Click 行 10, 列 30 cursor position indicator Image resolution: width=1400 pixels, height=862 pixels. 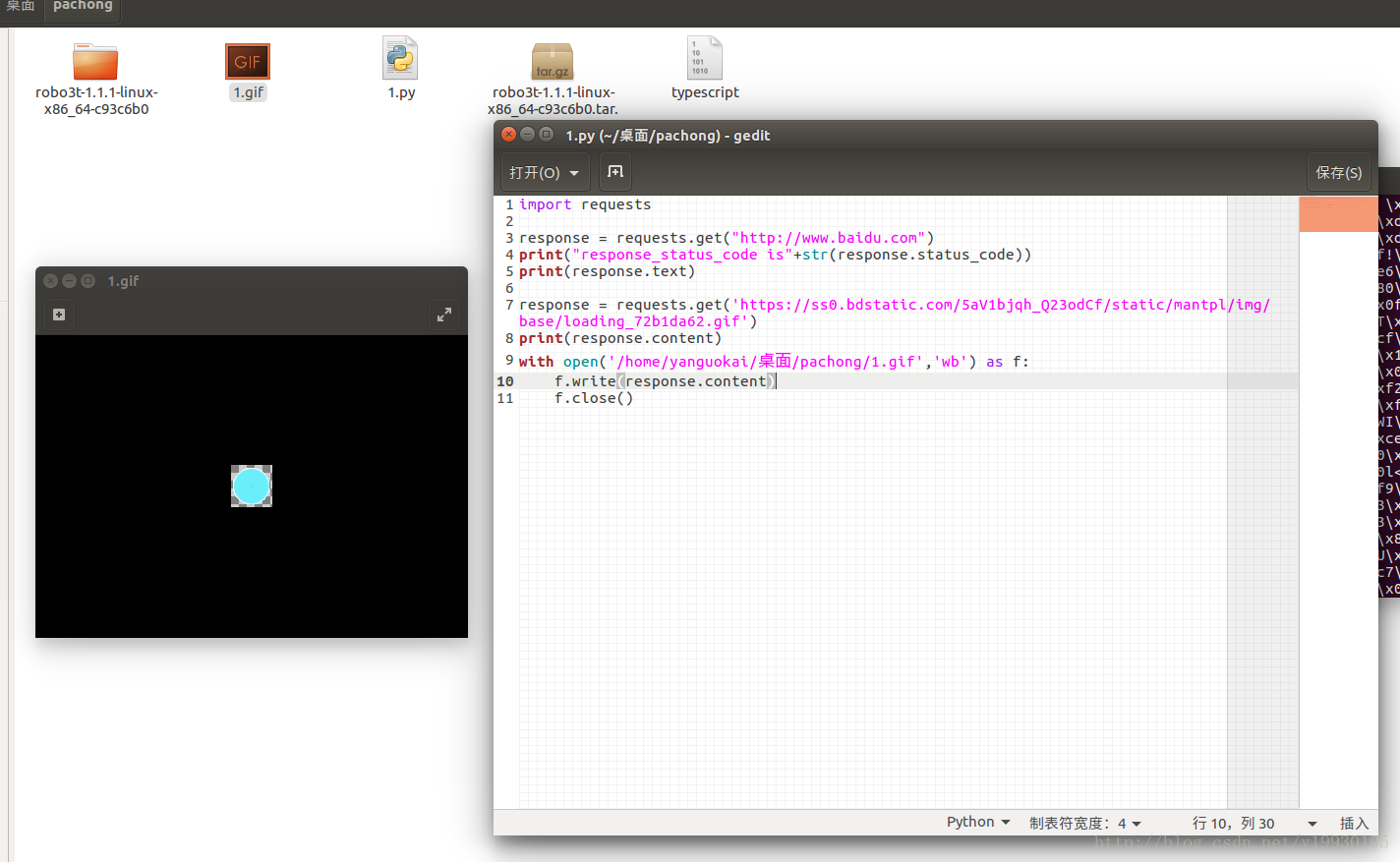click(1233, 823)
